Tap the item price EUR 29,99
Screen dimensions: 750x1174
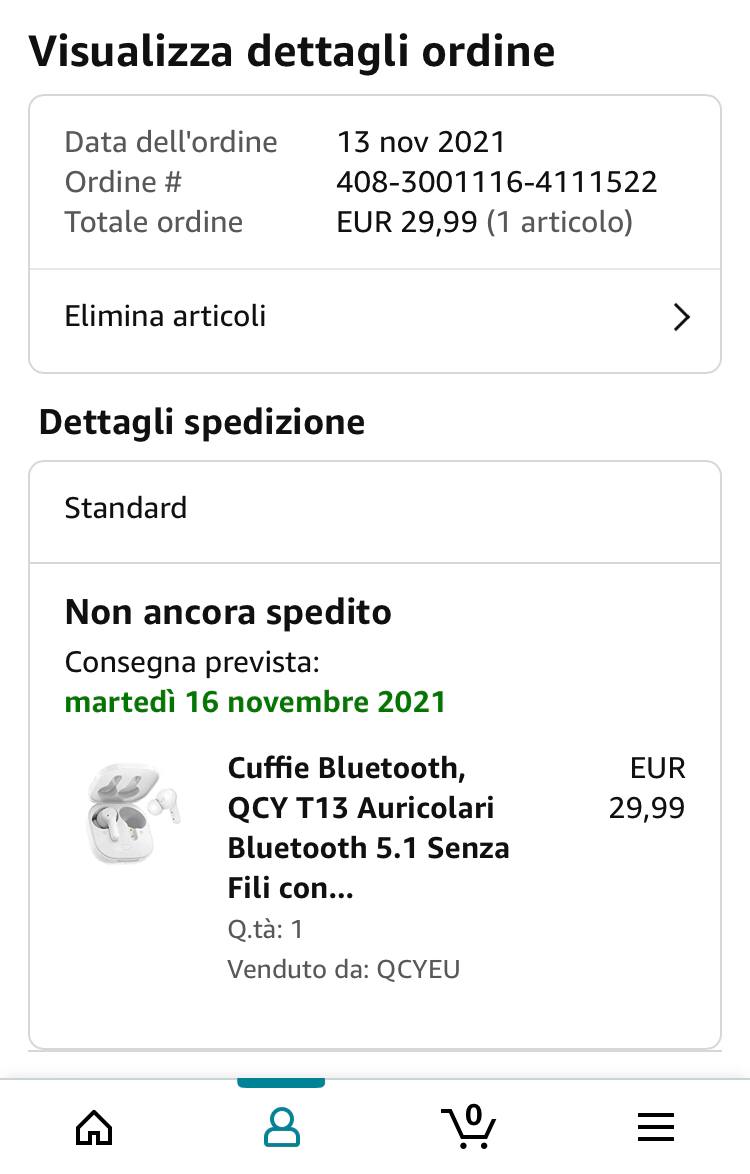(x=648, y=788)
